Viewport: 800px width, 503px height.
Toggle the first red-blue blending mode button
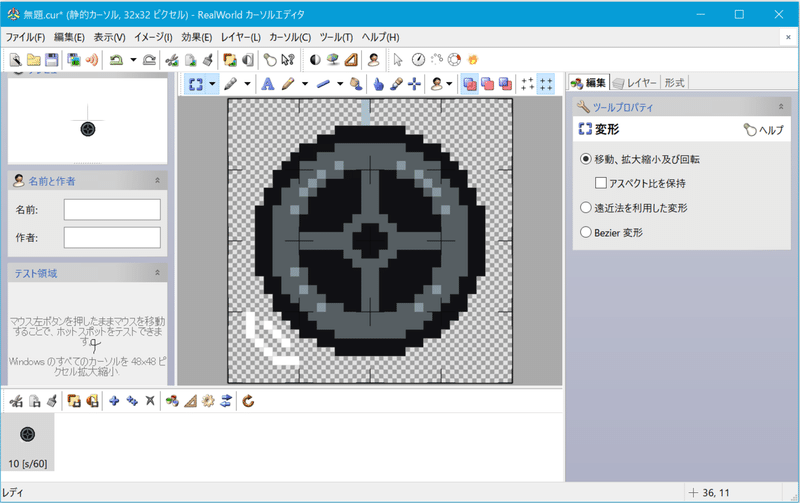469,84
